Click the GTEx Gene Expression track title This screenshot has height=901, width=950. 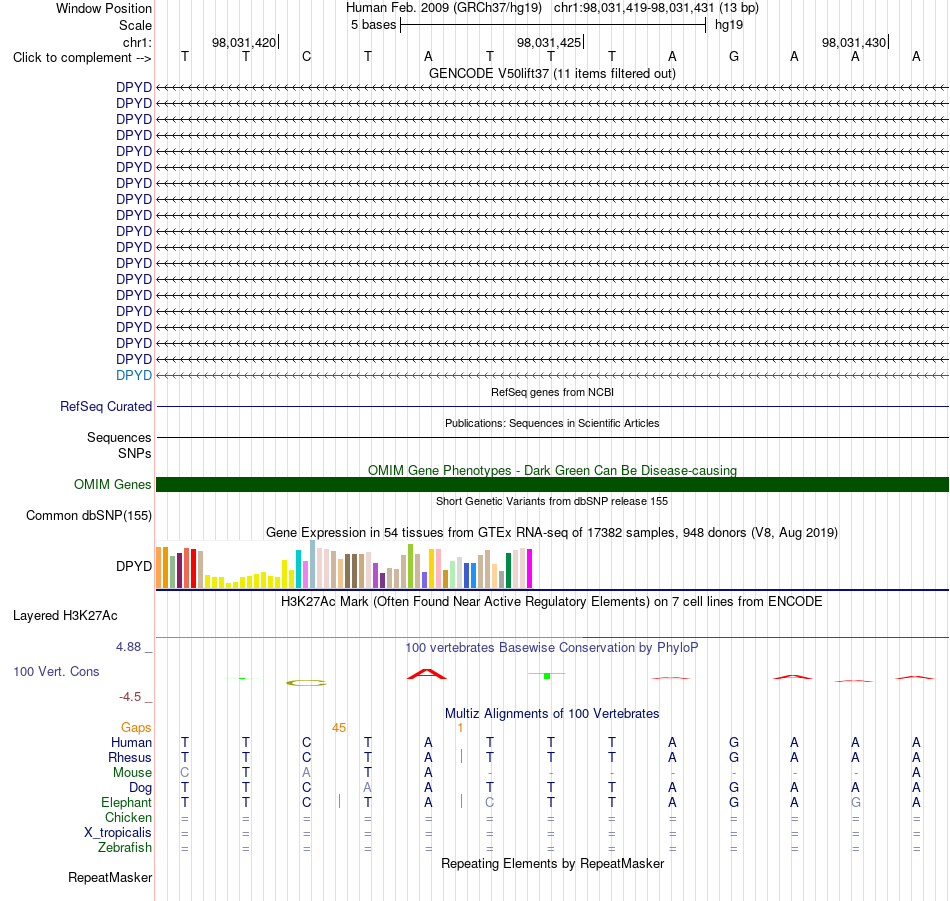(552, 533)
